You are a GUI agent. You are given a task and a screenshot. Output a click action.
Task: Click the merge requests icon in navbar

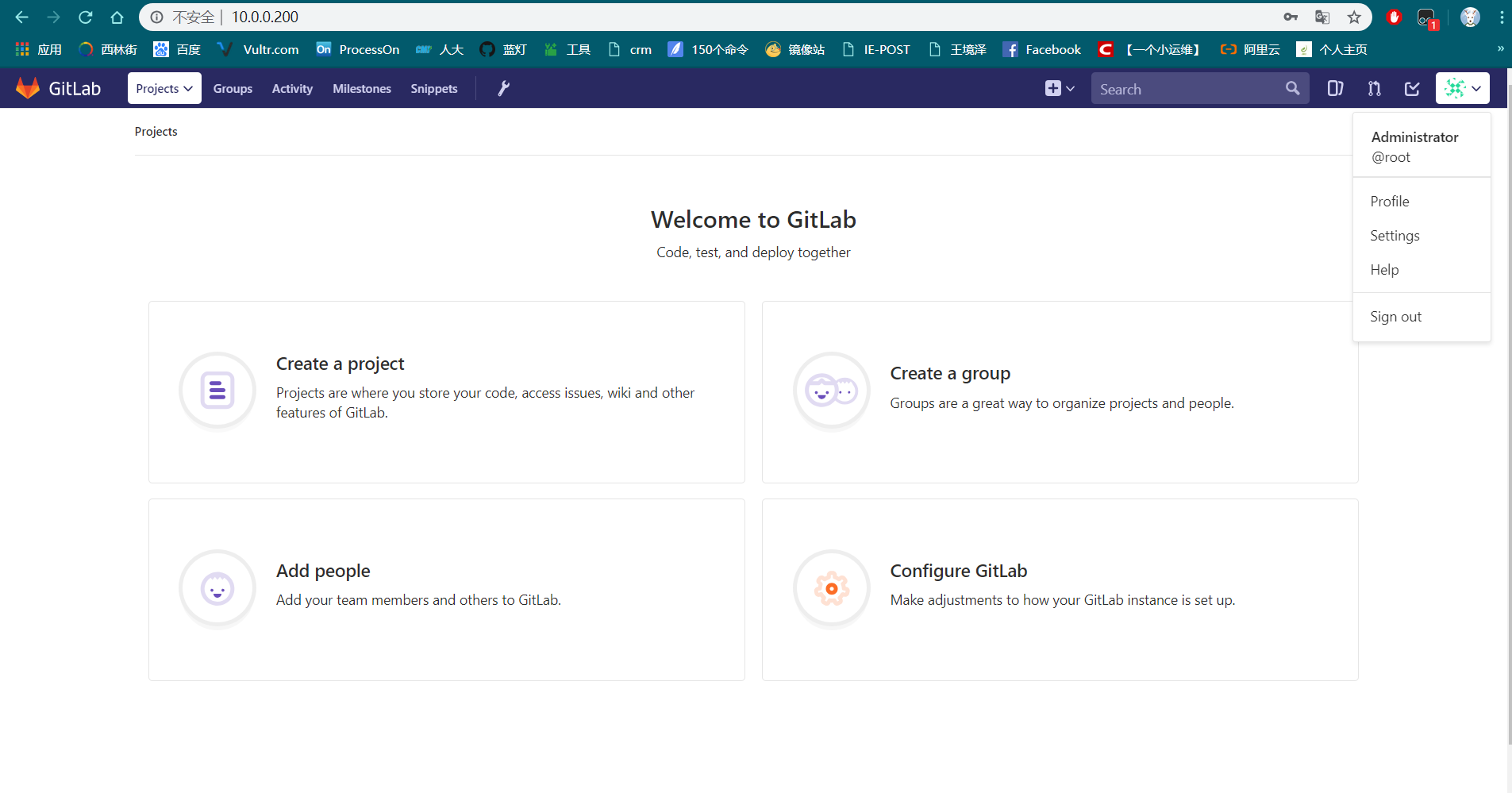1375,88
